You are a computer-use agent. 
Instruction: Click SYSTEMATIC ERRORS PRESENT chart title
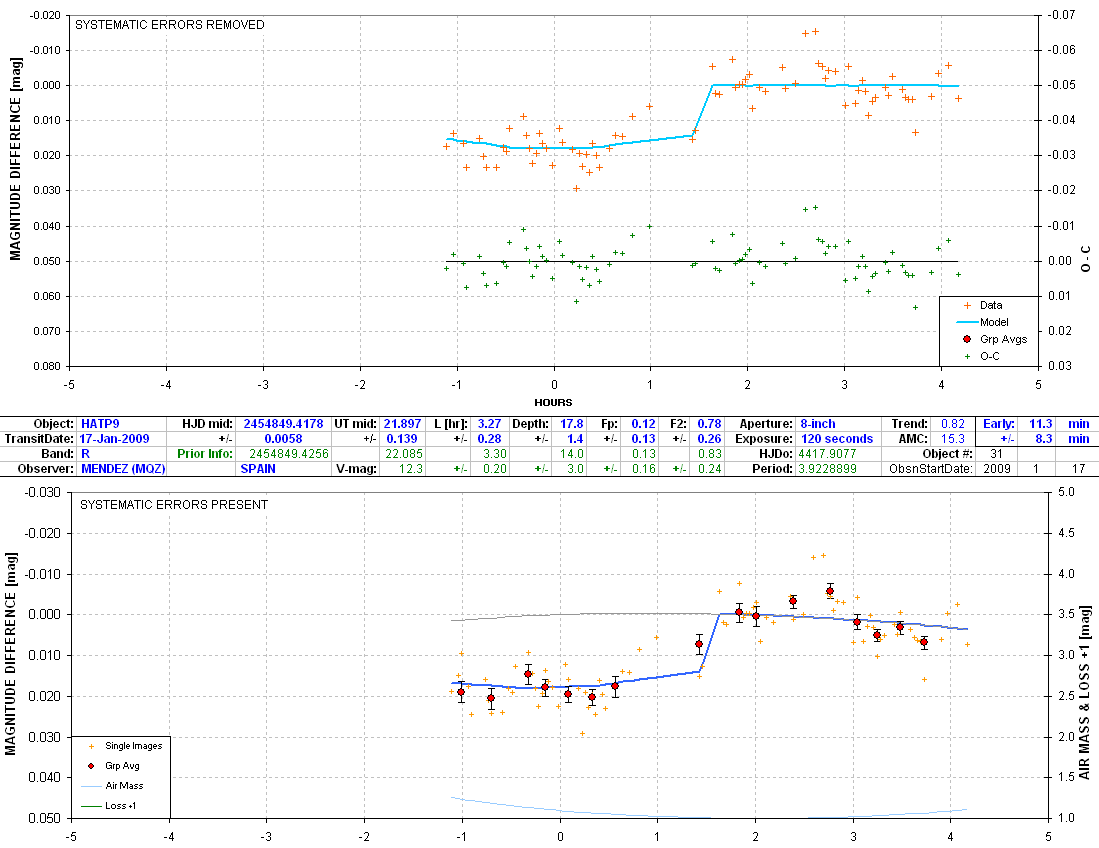pos(174,505)
